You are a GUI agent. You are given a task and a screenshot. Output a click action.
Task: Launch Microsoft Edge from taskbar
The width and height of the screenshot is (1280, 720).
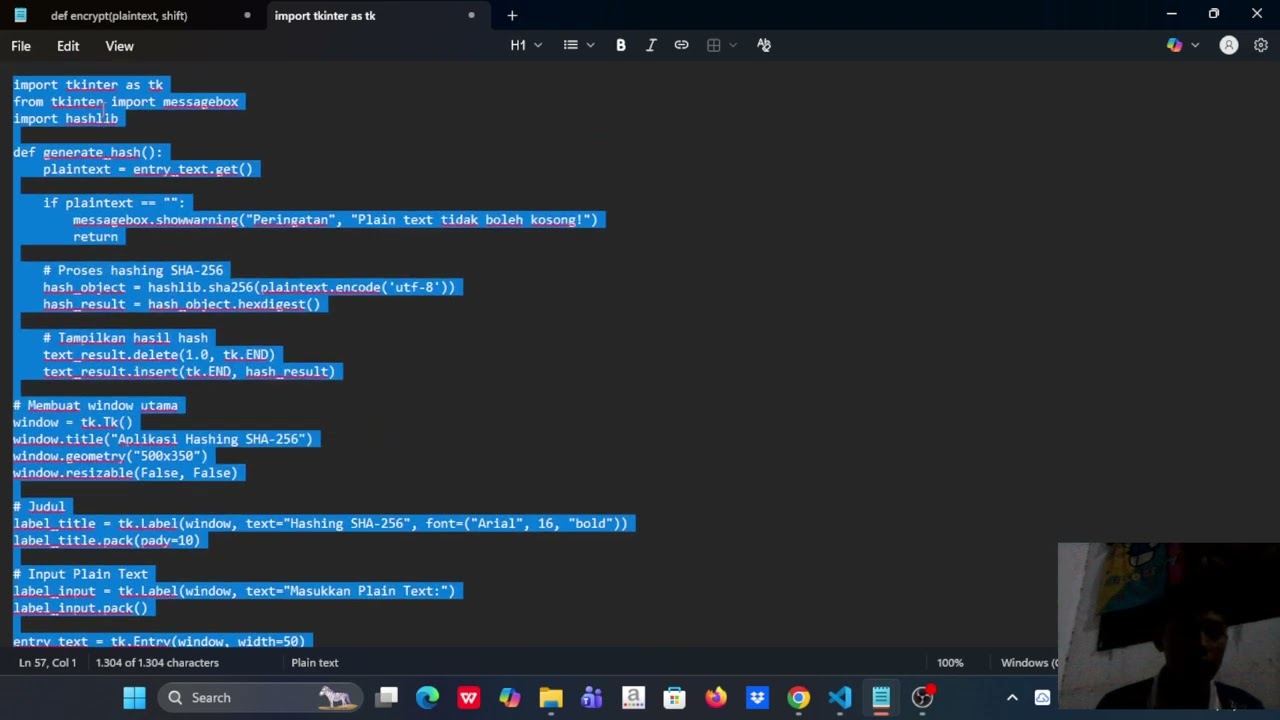pos(427,697)
